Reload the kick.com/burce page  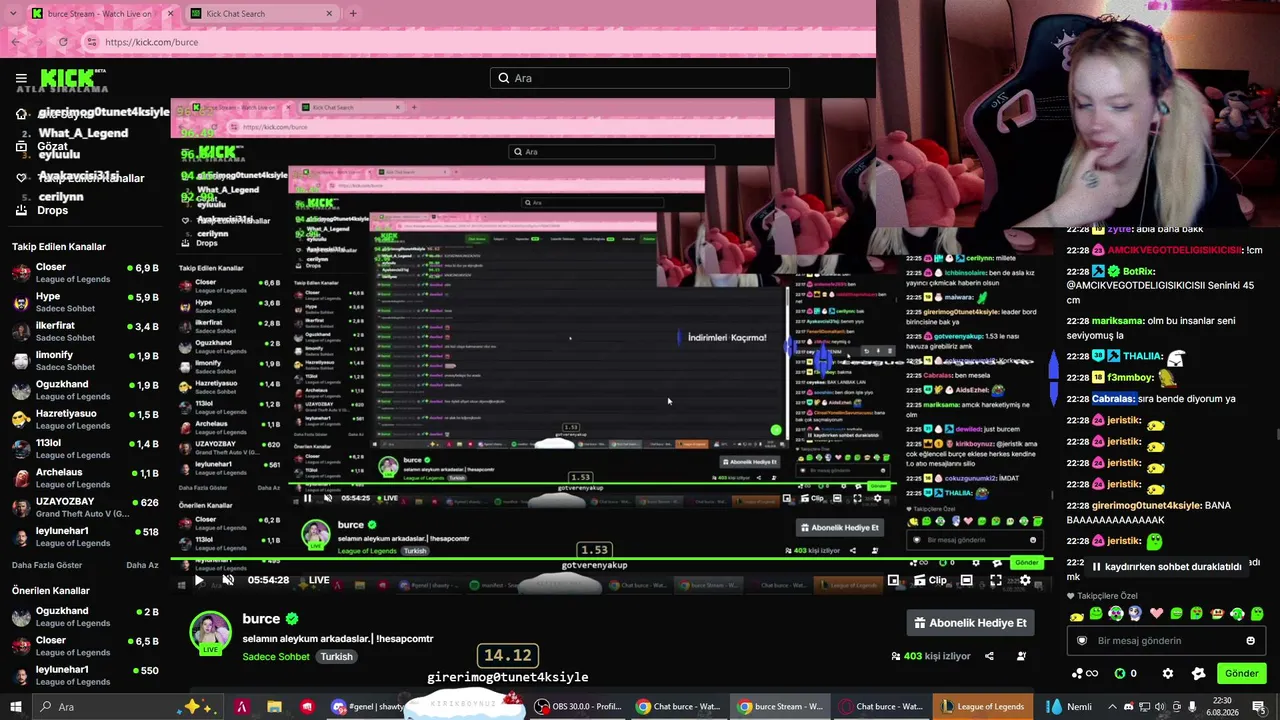tap(63, 42)
